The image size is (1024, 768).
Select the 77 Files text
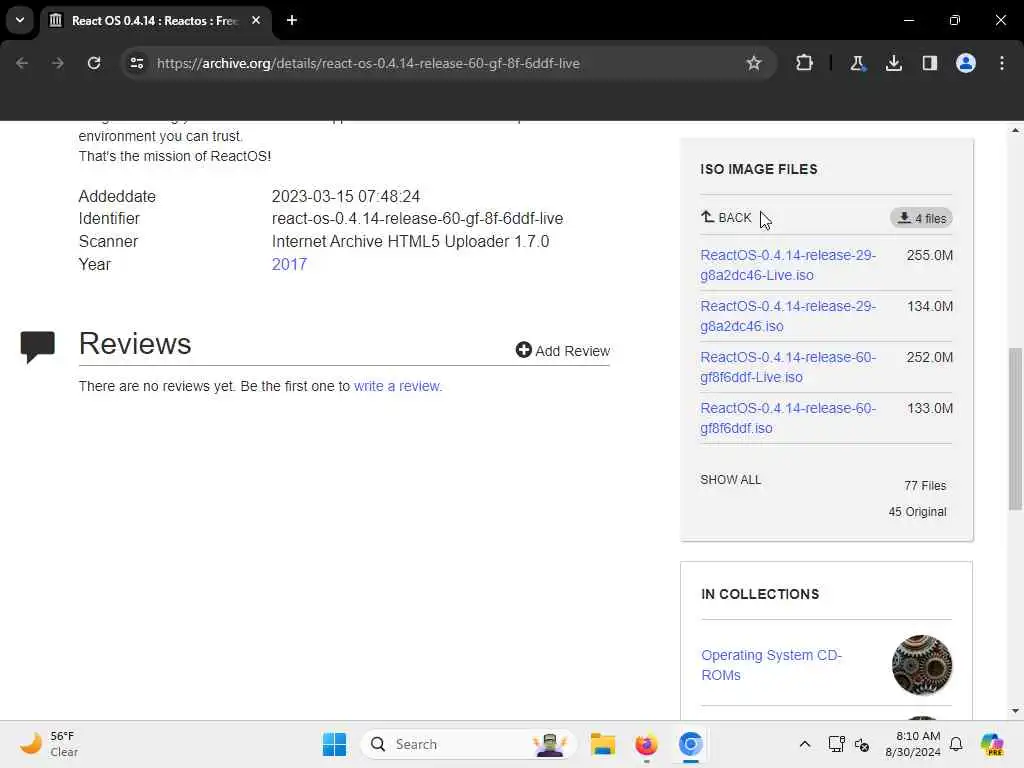[x=925, y=486]
